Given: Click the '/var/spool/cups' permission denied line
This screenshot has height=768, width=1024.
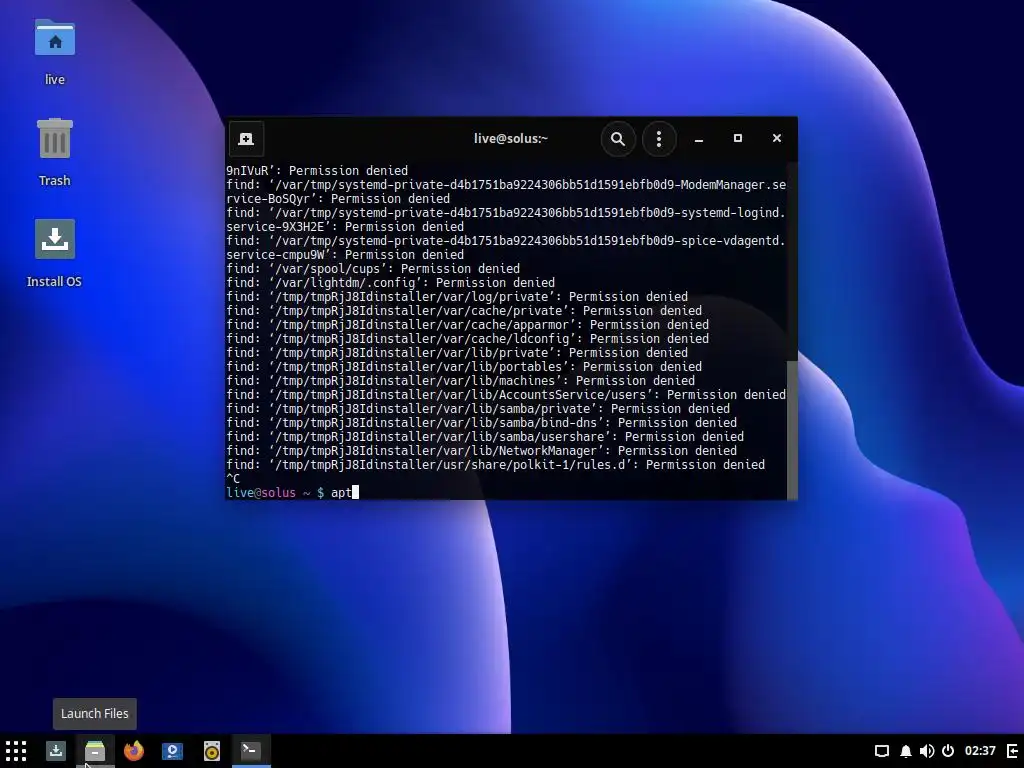Looking at the screenshot, I should coord(373,268).
